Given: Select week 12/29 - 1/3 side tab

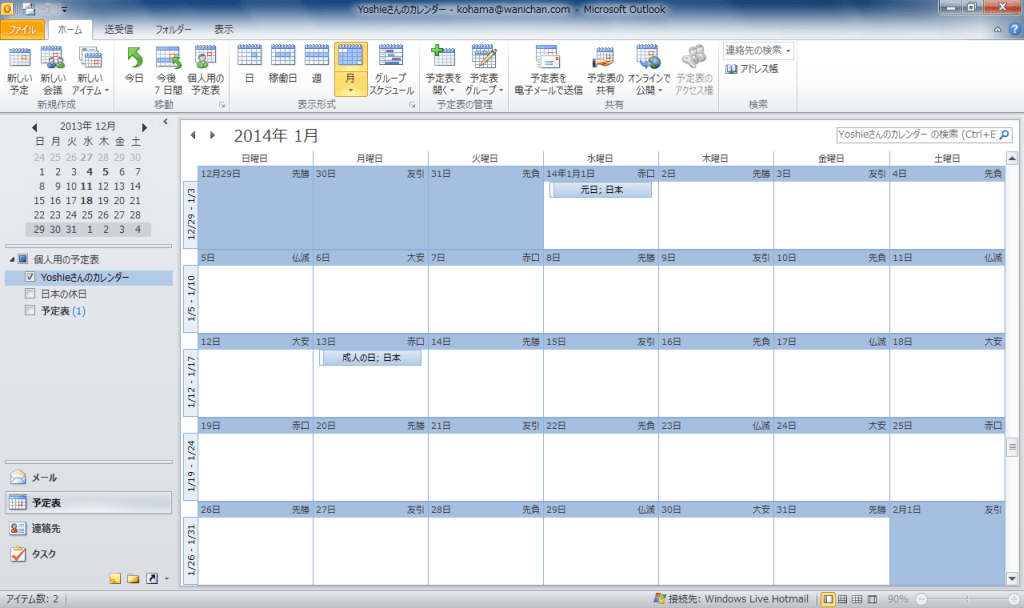Looking at the screenshot, I should (x=191, y=215).
